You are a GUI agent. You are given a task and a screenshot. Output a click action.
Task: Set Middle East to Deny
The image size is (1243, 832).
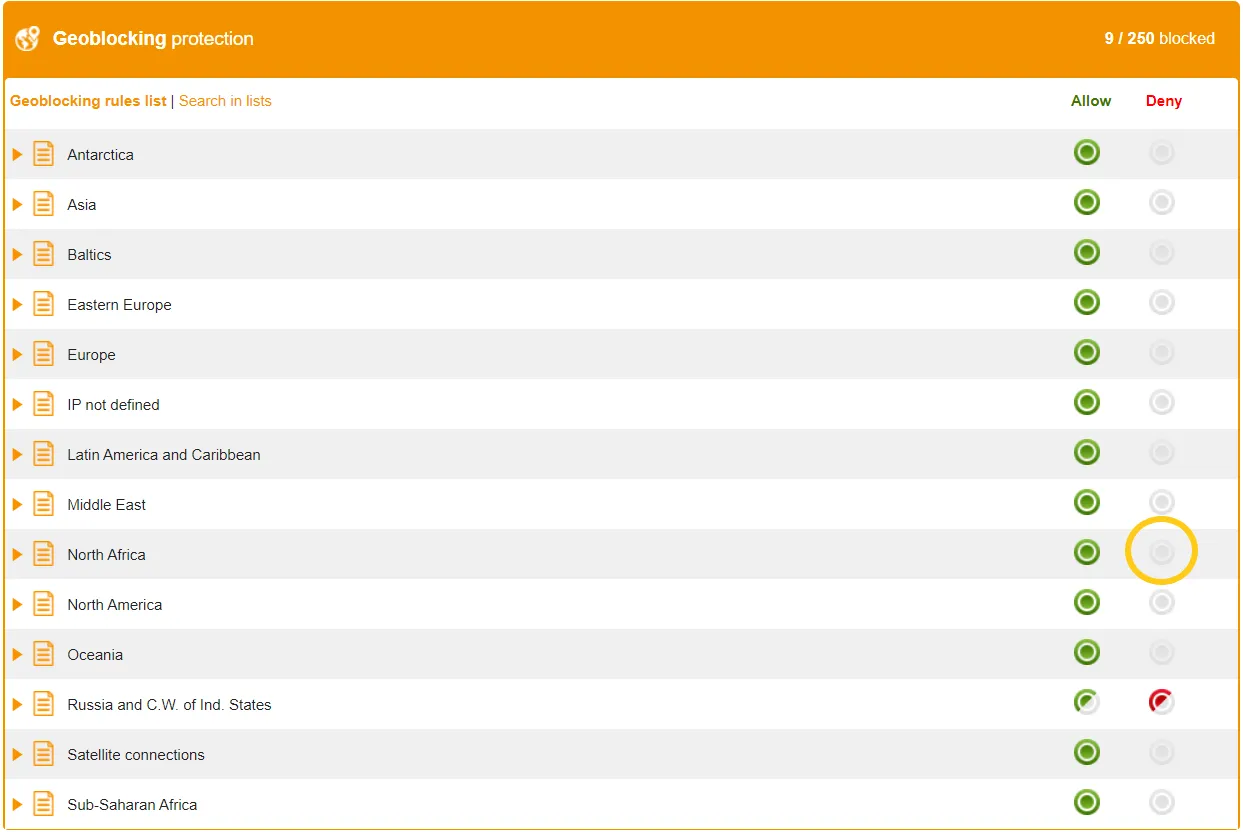[x=1161, y=502]
